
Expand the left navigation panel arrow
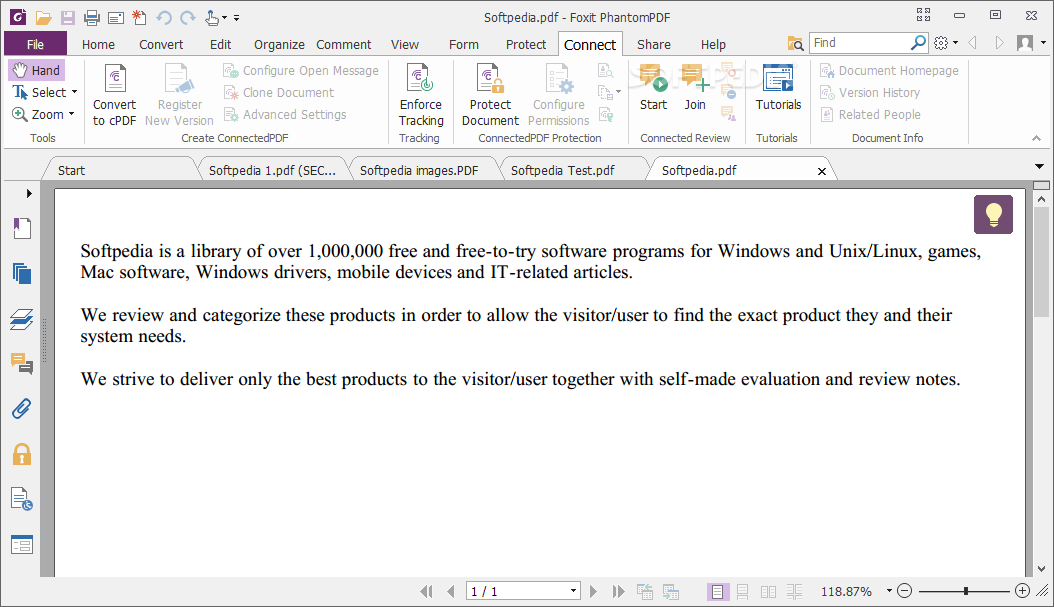(x=29, y=194)
